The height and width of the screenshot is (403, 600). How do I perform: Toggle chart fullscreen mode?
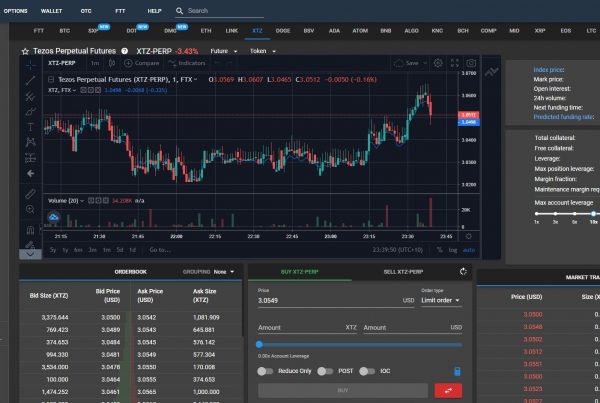click(455, 63)
